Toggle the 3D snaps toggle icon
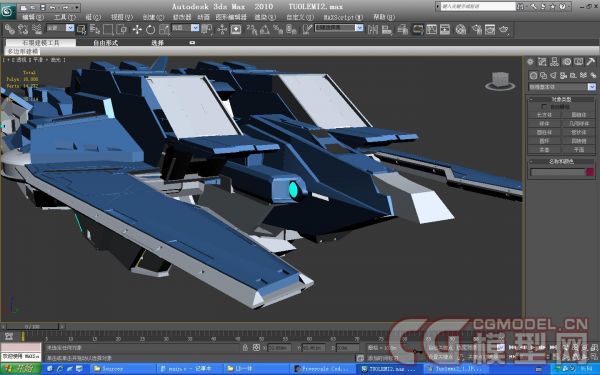Viewport: 600px width, 375px height. click(252, 29)
